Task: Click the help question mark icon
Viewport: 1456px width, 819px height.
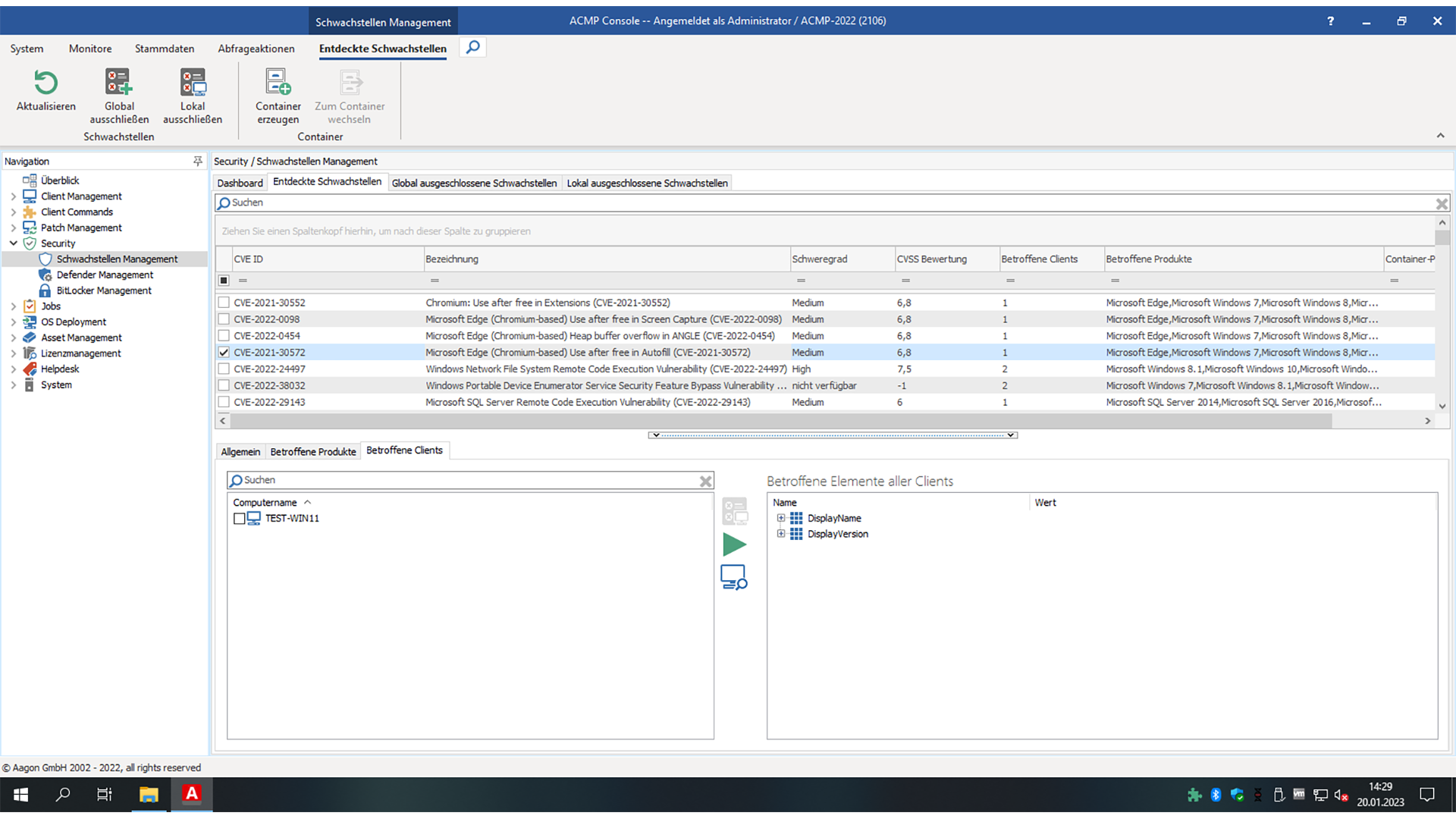Action: 1331,21
